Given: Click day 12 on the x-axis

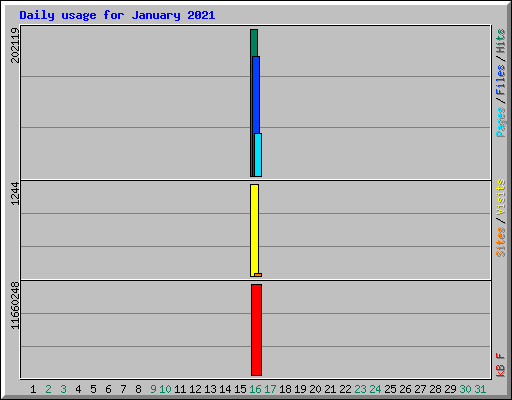Looking at the screenshot, I should [x=195, y=389].
